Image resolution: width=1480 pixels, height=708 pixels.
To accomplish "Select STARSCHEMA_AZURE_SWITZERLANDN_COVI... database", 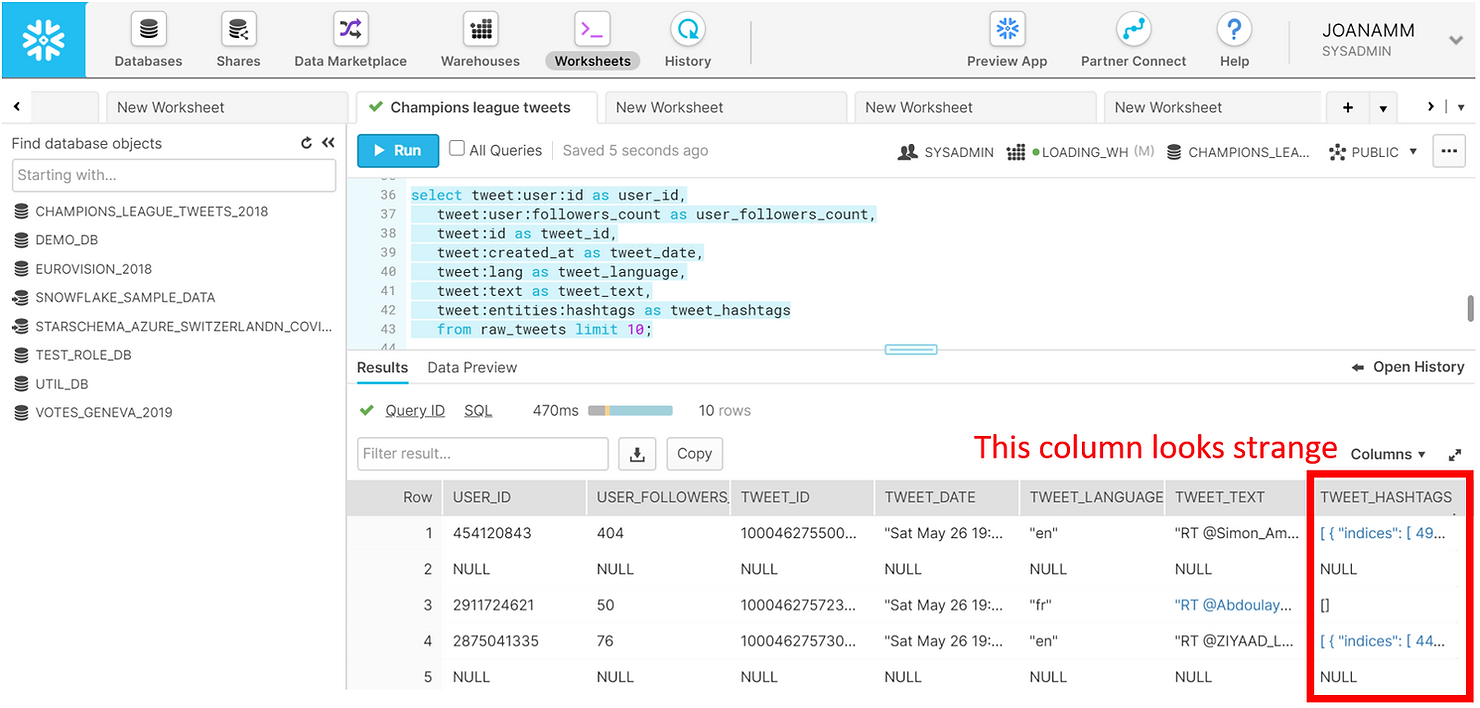I will point(173,326).
